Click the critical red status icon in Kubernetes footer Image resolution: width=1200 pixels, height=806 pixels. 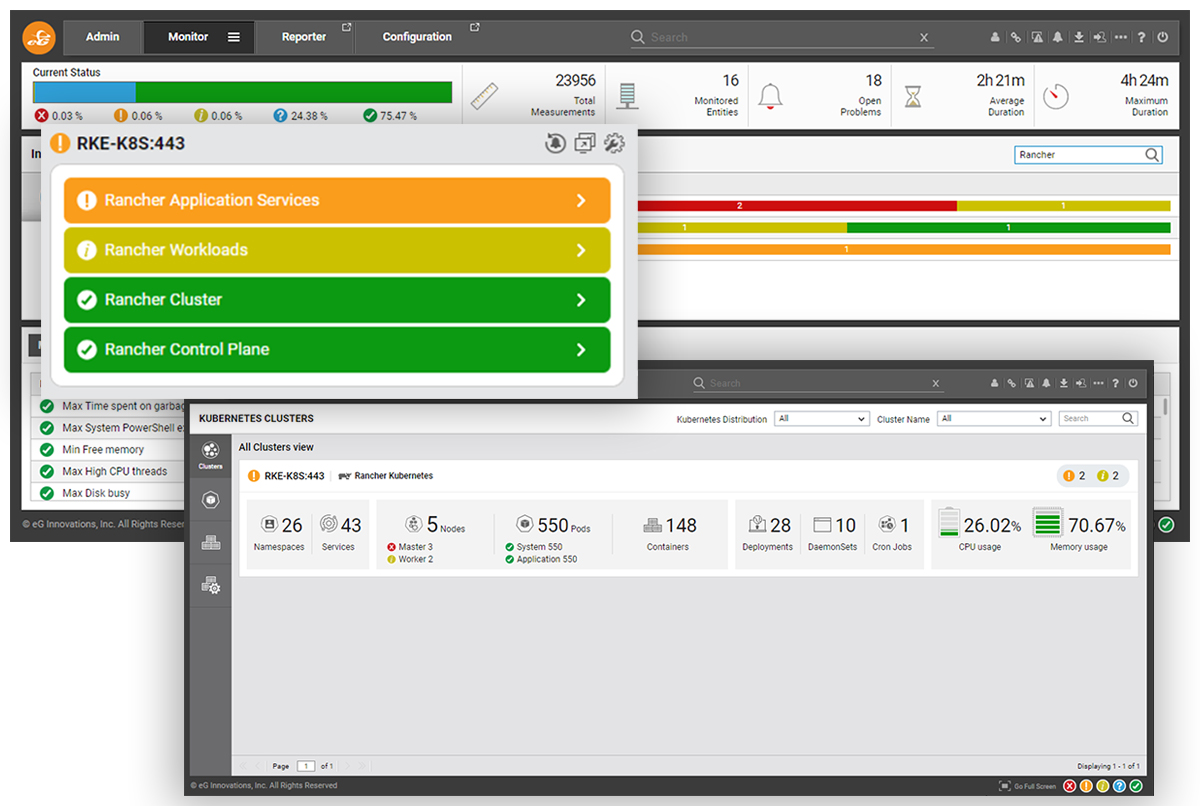point(1070,786)
